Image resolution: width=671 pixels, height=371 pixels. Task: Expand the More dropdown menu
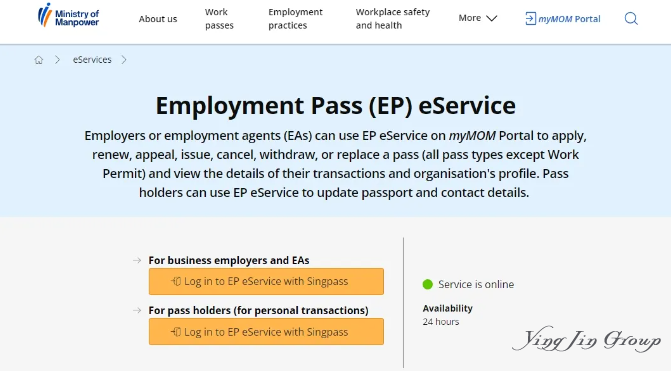(x=478, y=18)
